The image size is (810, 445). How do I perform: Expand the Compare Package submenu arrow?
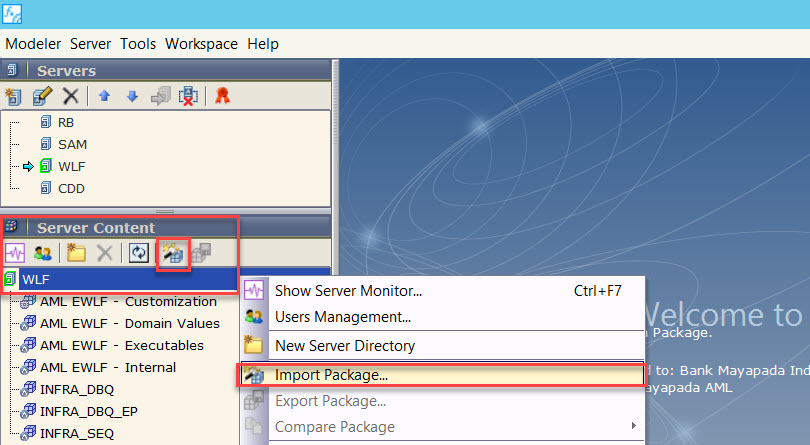tap(633, 425)
